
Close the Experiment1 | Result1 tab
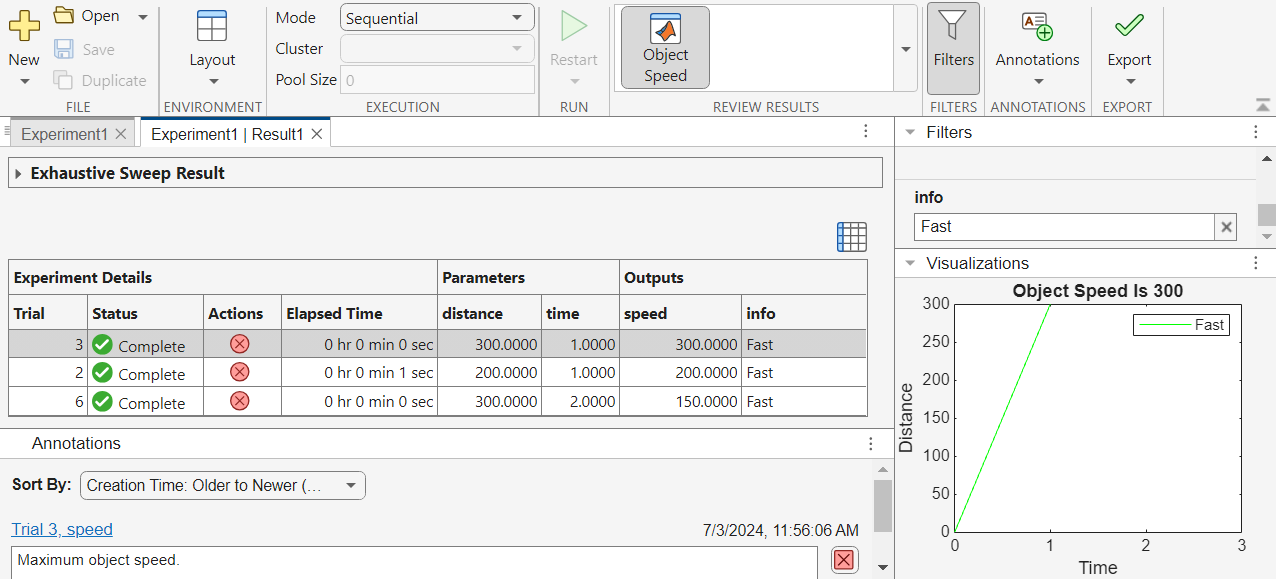point(317,134)
